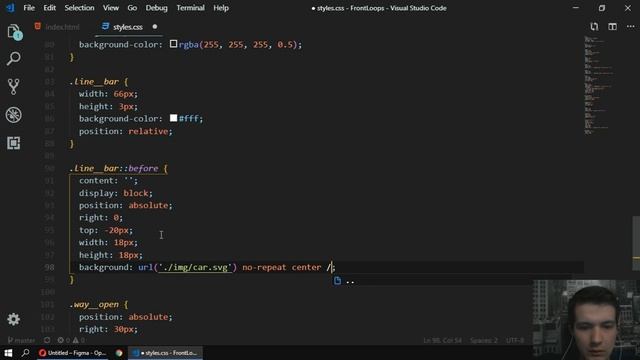The width and height of the screenshot is (640, 360).
Task: Open the Selection menu
Action: (79, 8)
